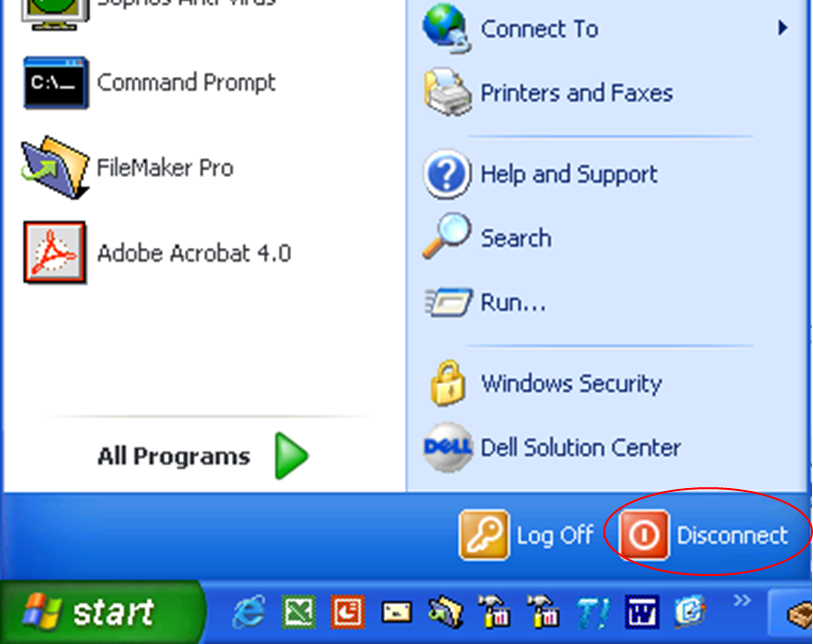The height and width of the screenshot is (644, 813).
Task: Click the green start button
Action: 103,612
